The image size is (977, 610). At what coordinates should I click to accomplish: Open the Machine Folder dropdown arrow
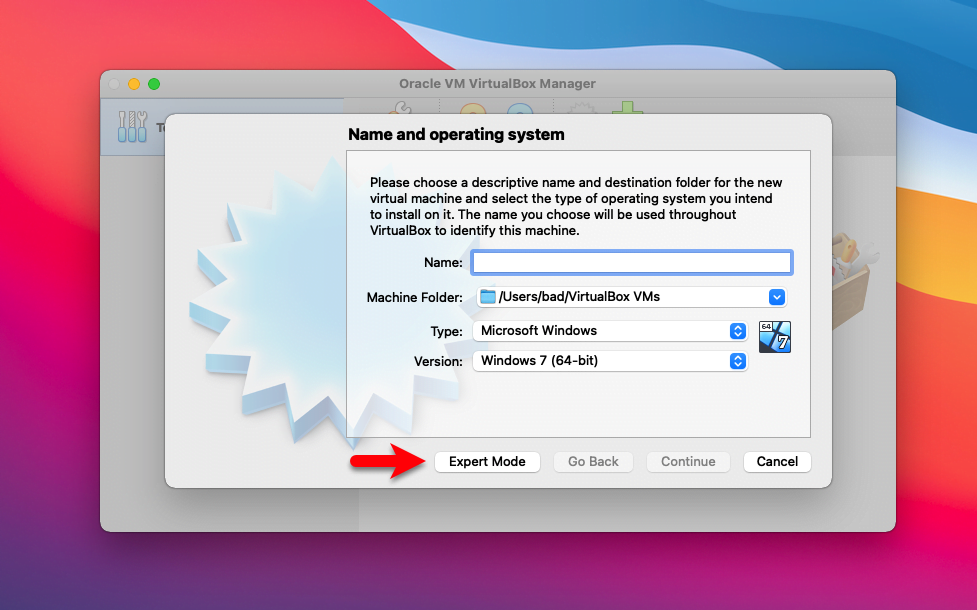(776, 297)
